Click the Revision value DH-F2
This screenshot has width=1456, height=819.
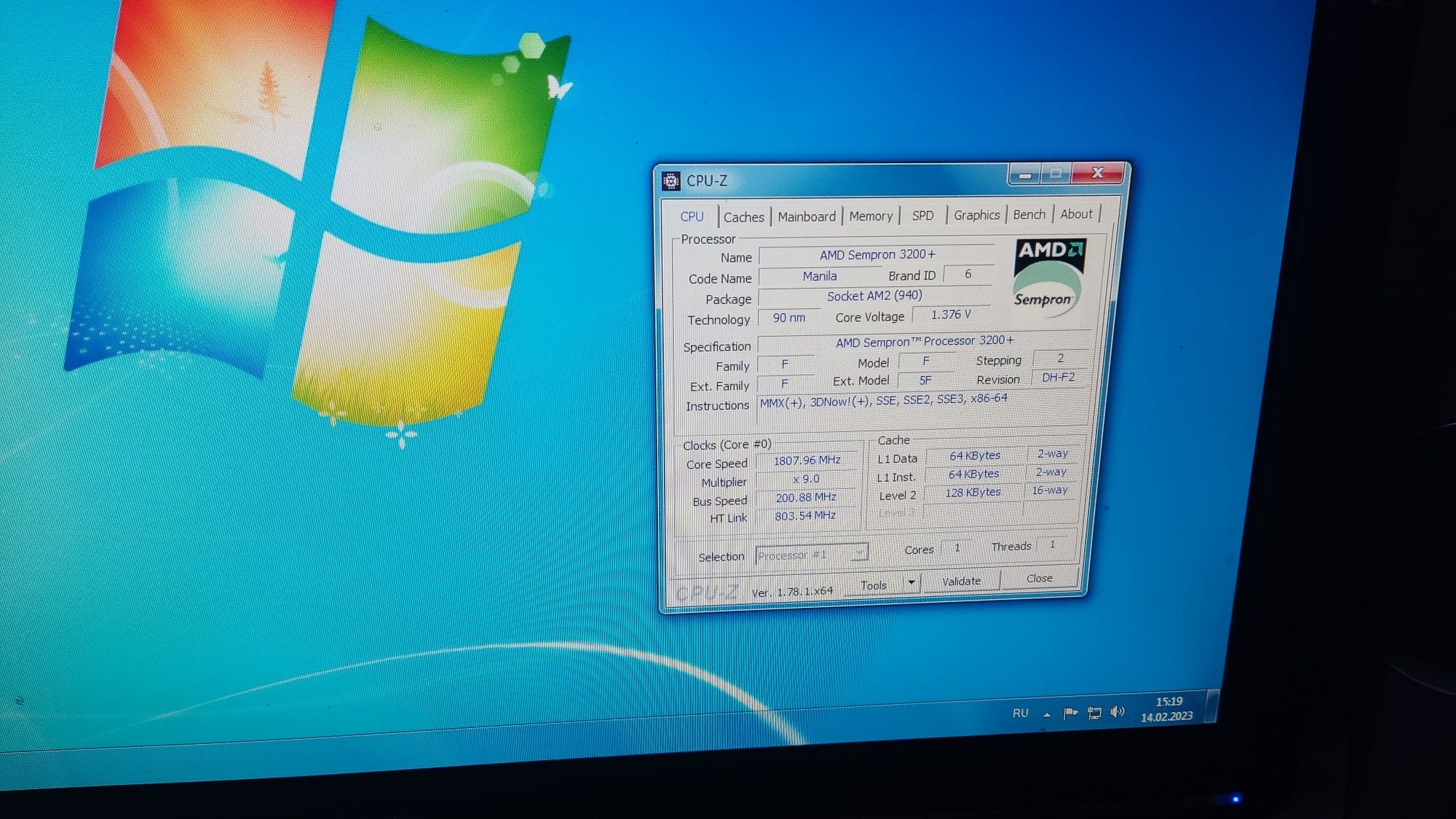coord(1058,377)
